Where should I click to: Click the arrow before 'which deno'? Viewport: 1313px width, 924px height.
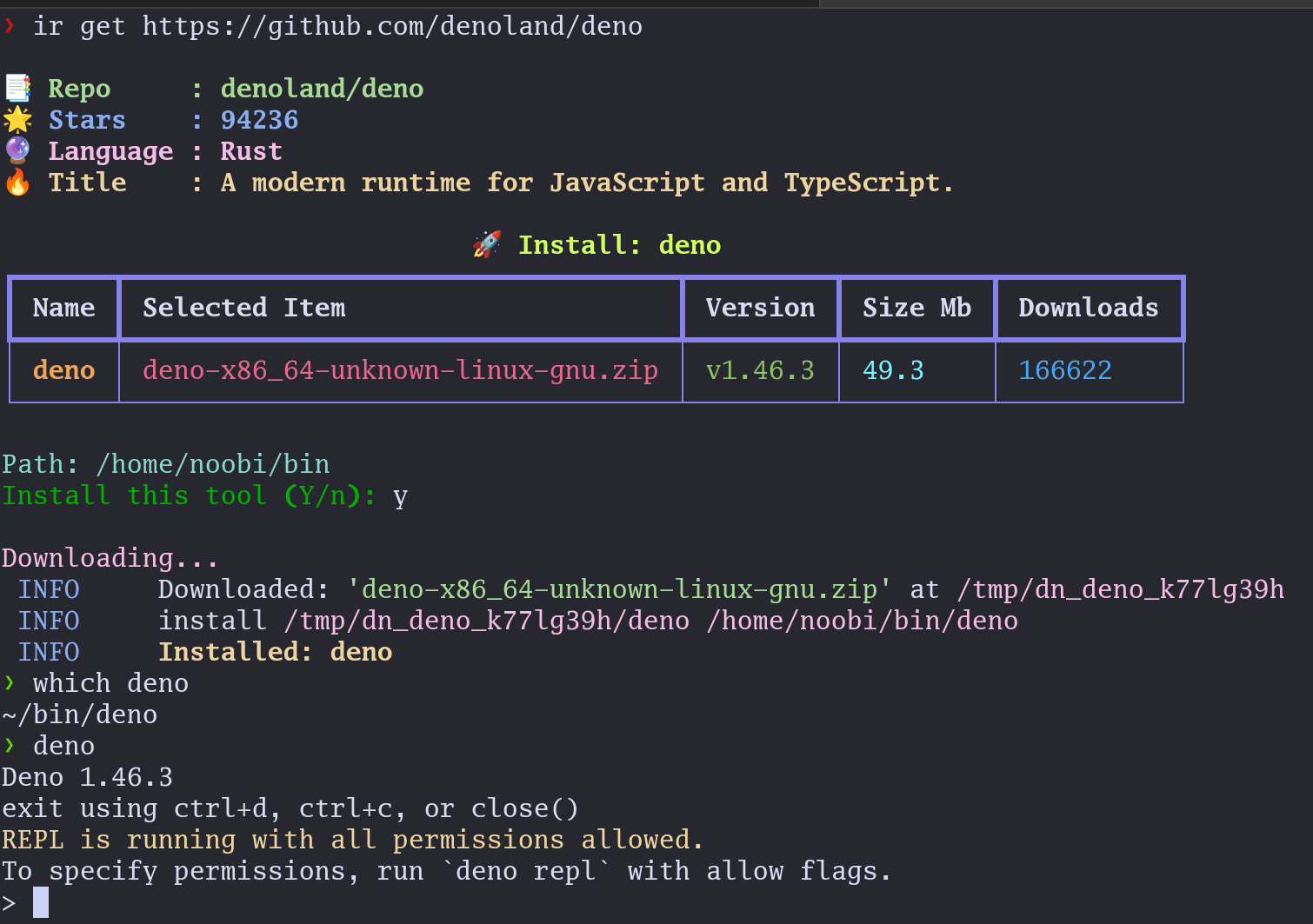[10, 683]
